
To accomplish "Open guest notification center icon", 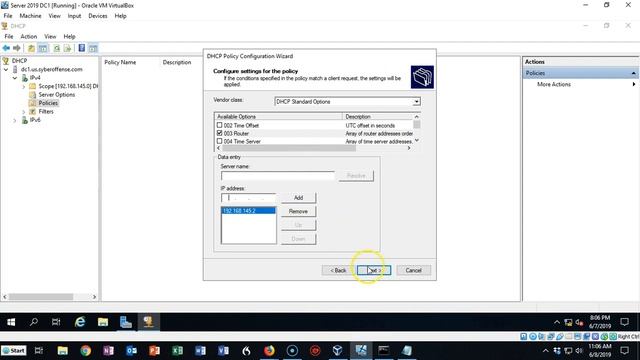I will pyautogui.click(x=624, y=322).
